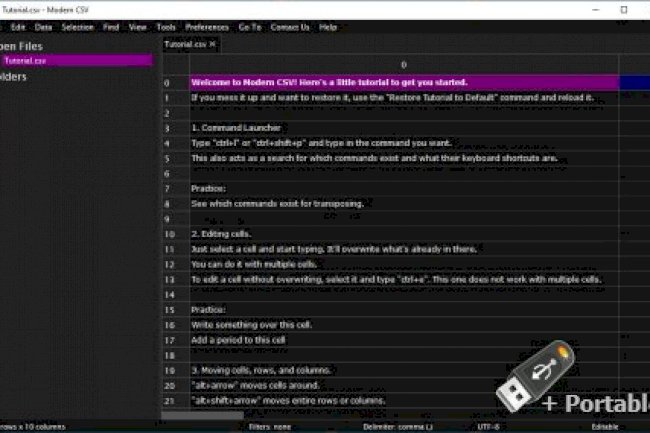Select Tutorial.csv in Open Files sidebar
This screenshot has height=433, width=650.
77,61
